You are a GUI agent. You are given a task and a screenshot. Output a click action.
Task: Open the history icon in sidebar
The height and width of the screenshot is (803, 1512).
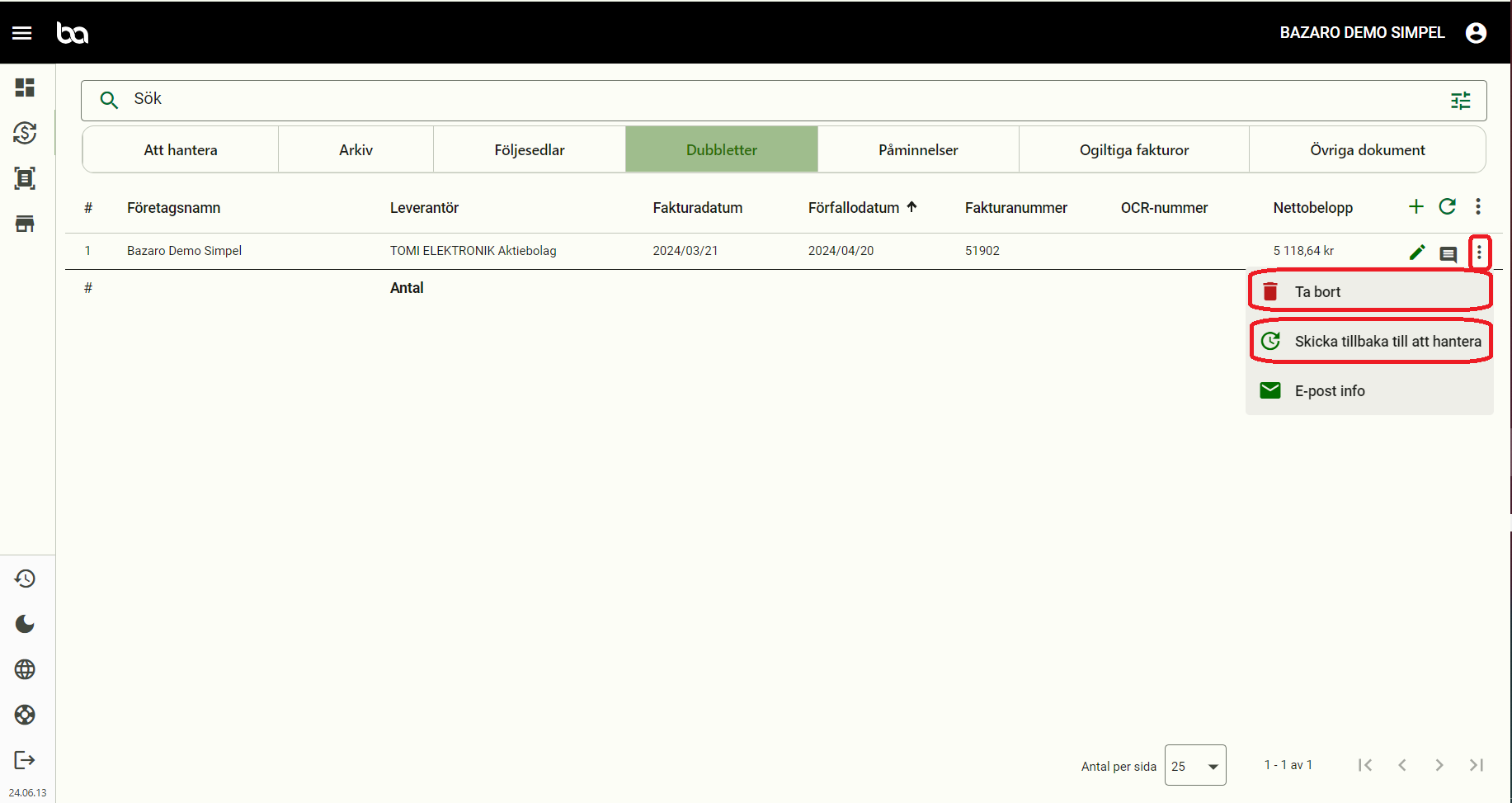[x=25, y=579]
